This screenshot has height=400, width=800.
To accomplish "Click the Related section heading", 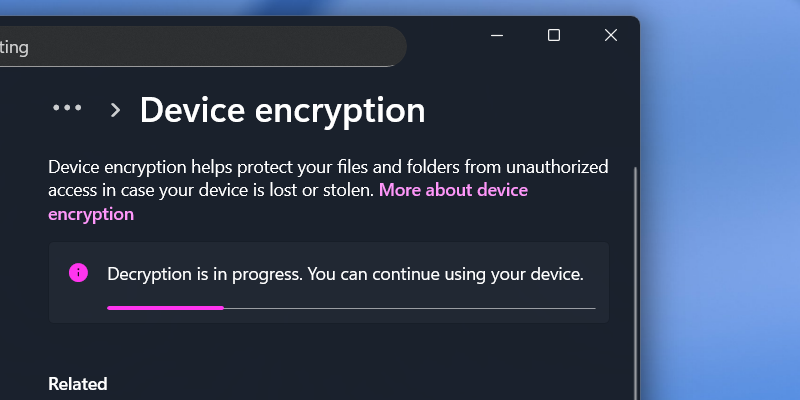I will click(x=78, y=384).
